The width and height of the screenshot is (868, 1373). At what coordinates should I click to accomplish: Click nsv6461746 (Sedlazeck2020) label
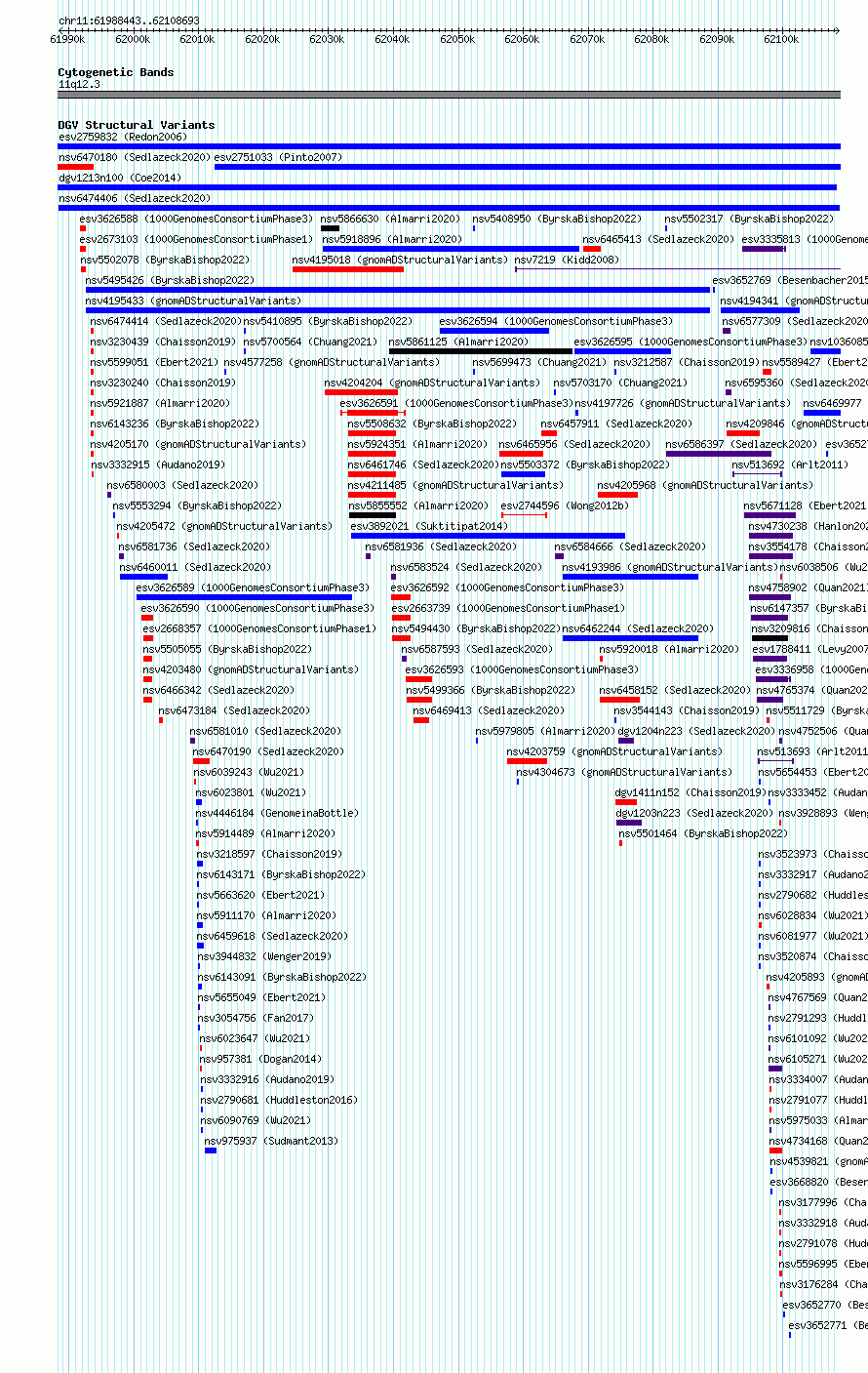pyautogui.click(x=423, y=464)
